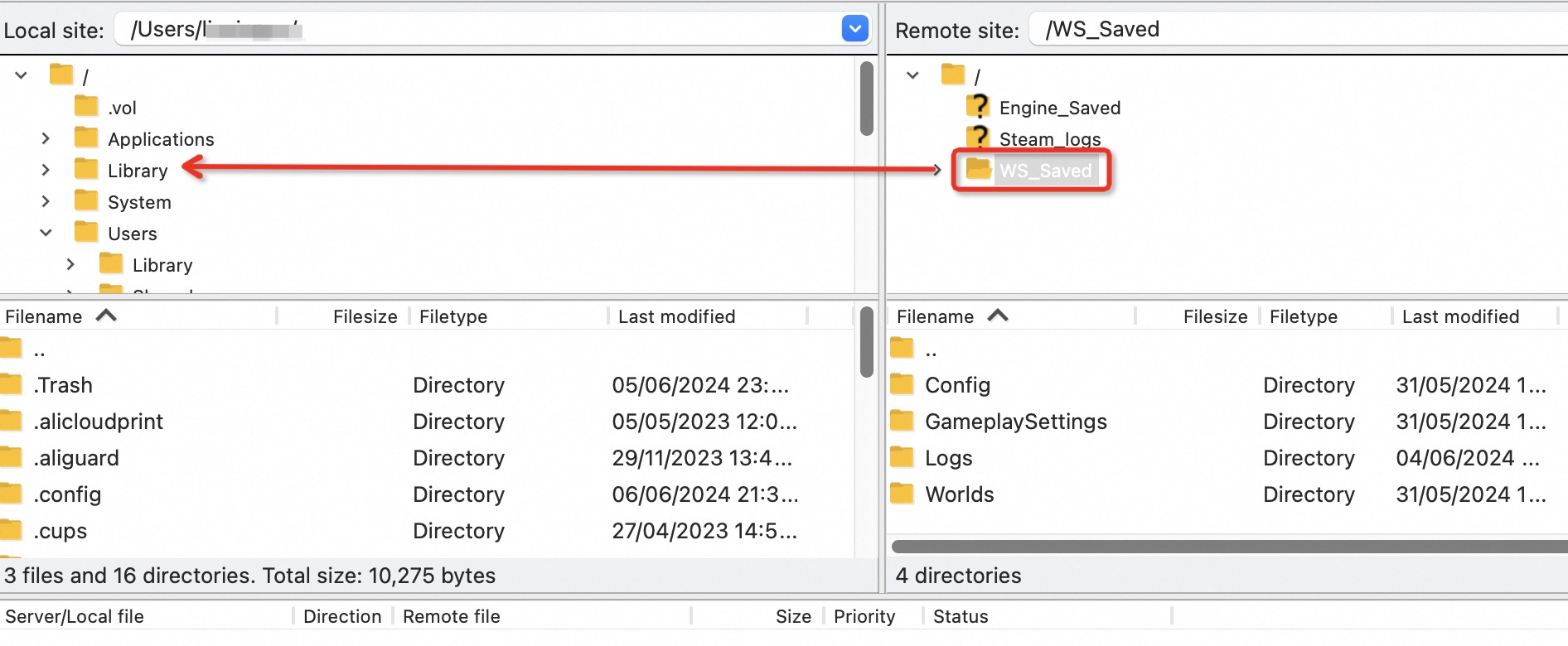This screenshot has width=1568, height=646.
Task: Select the .config directory in local list
Action: coord(68,494)
